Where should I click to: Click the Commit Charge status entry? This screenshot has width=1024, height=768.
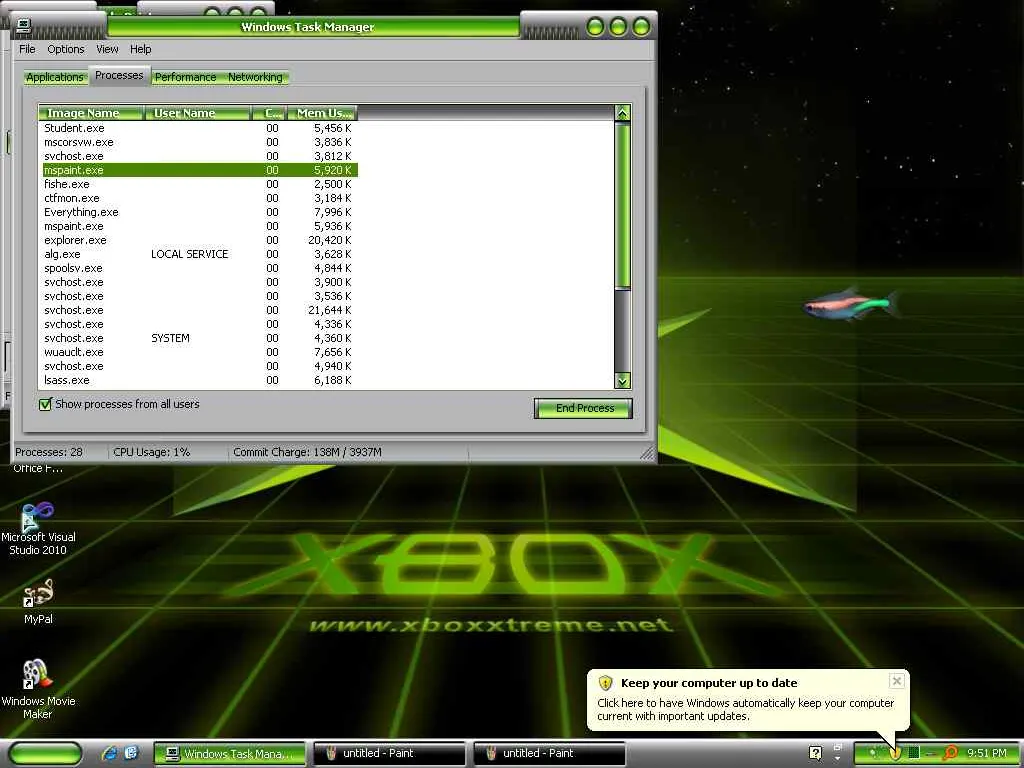pos(308,452)
